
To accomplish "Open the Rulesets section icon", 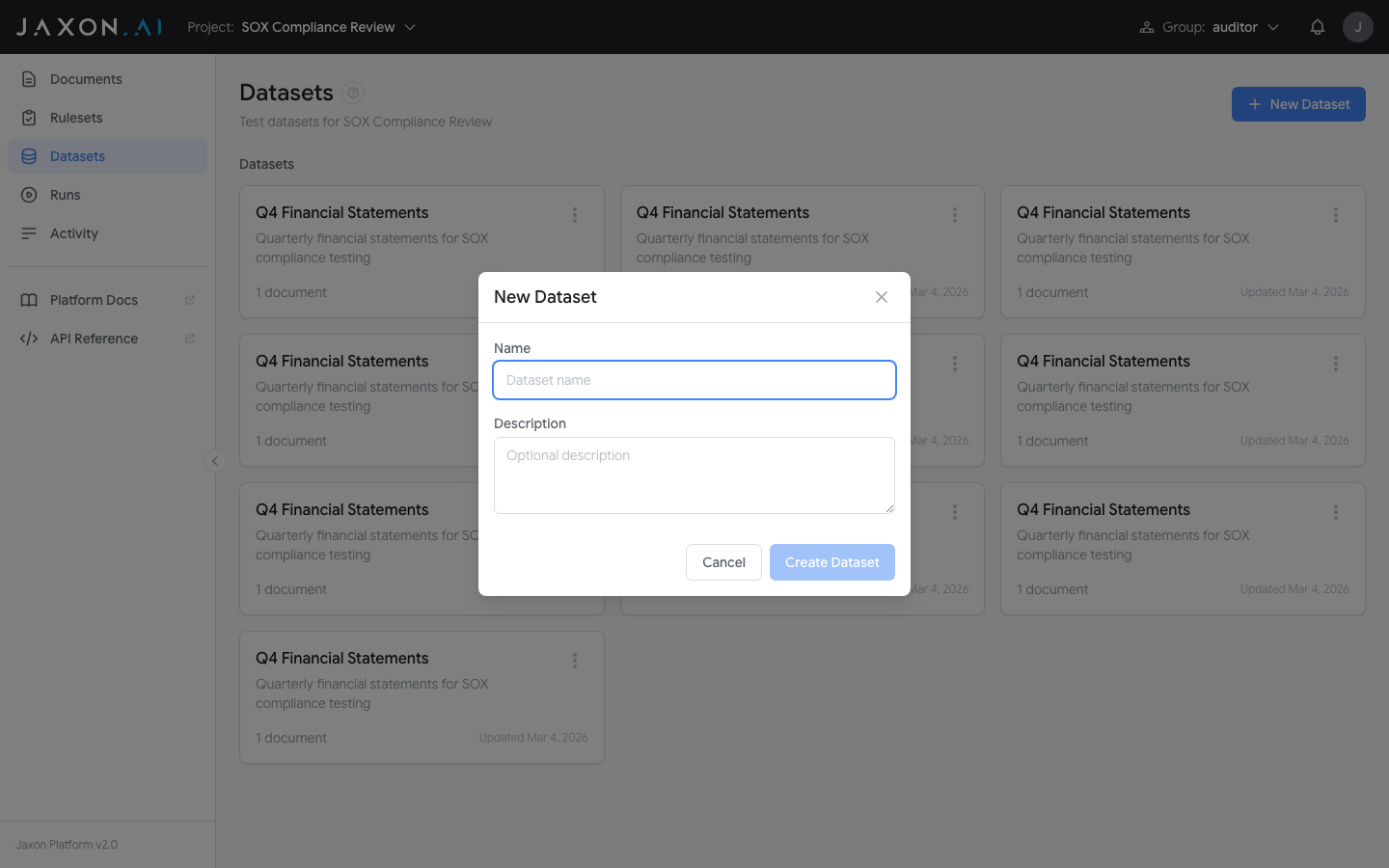I will click(30, 117).
